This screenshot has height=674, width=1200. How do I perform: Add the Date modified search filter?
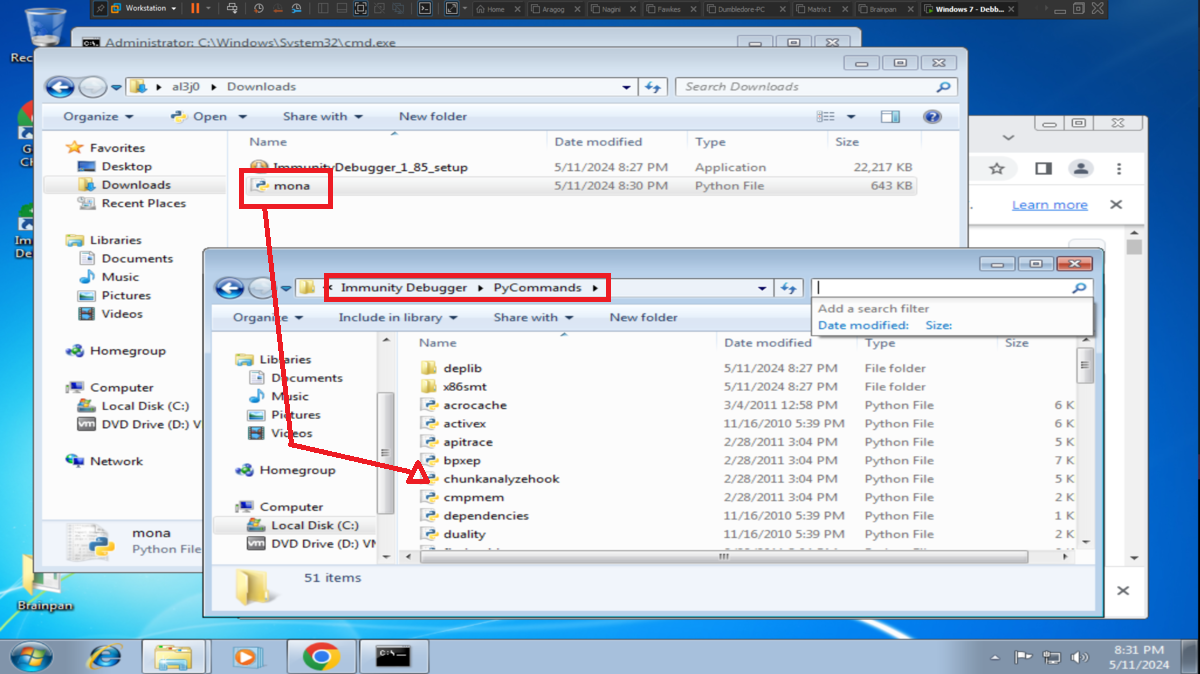coord(863,326)
